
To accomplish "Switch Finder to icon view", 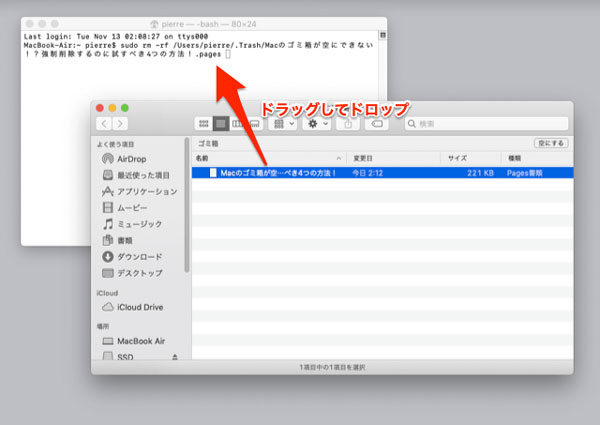I will click(204, 124).
